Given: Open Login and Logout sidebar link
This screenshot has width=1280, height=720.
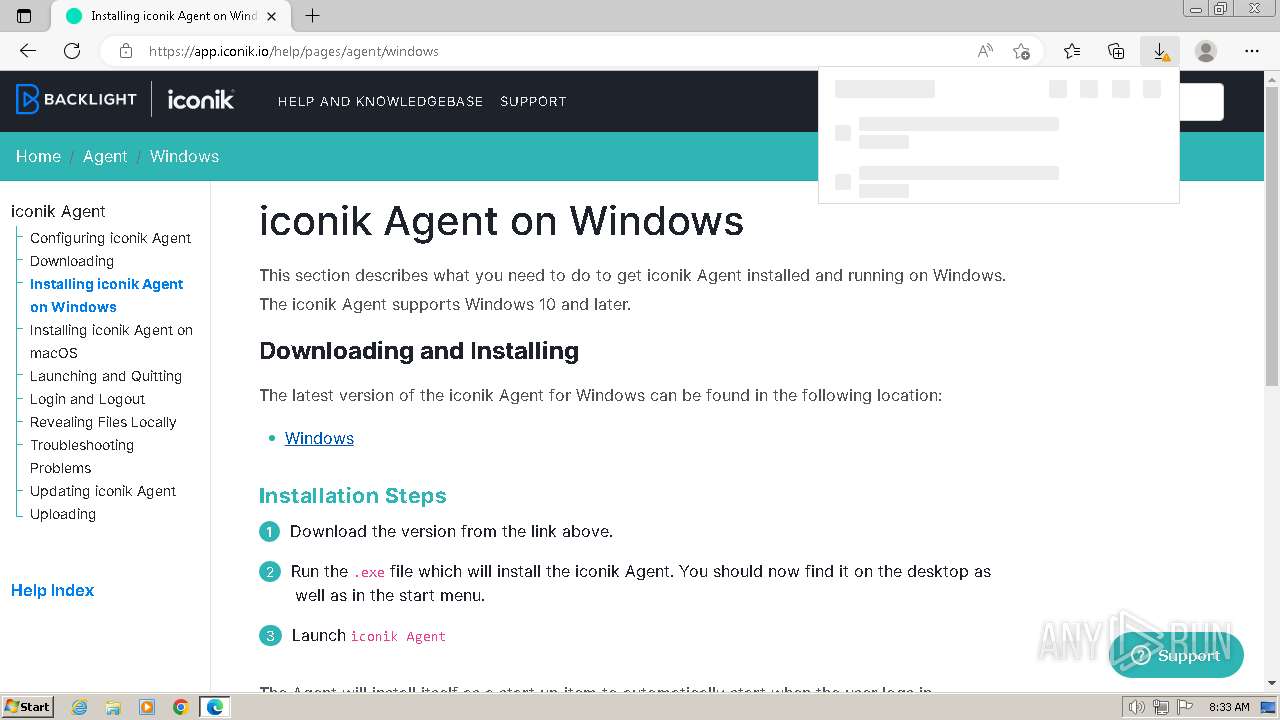Looking at the screenshot, I should (87, 399).
